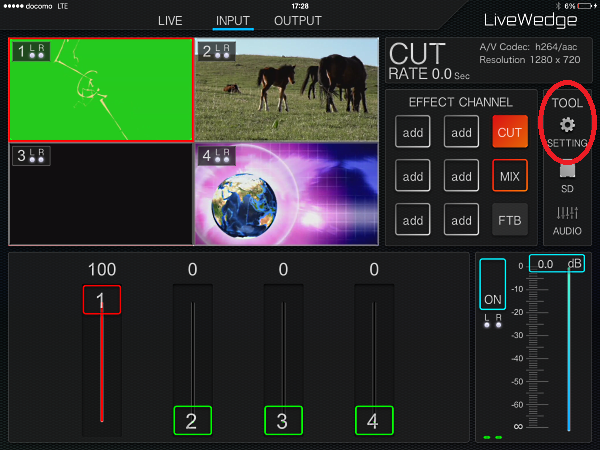Click the Resolution 1280 x 720 text
The image size is (600, 450).
point(530,60)
